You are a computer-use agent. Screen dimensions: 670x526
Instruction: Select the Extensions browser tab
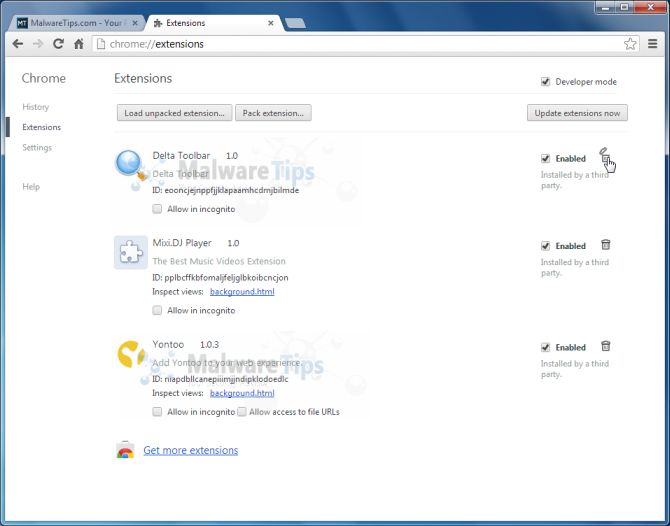[x=214, y=23]
